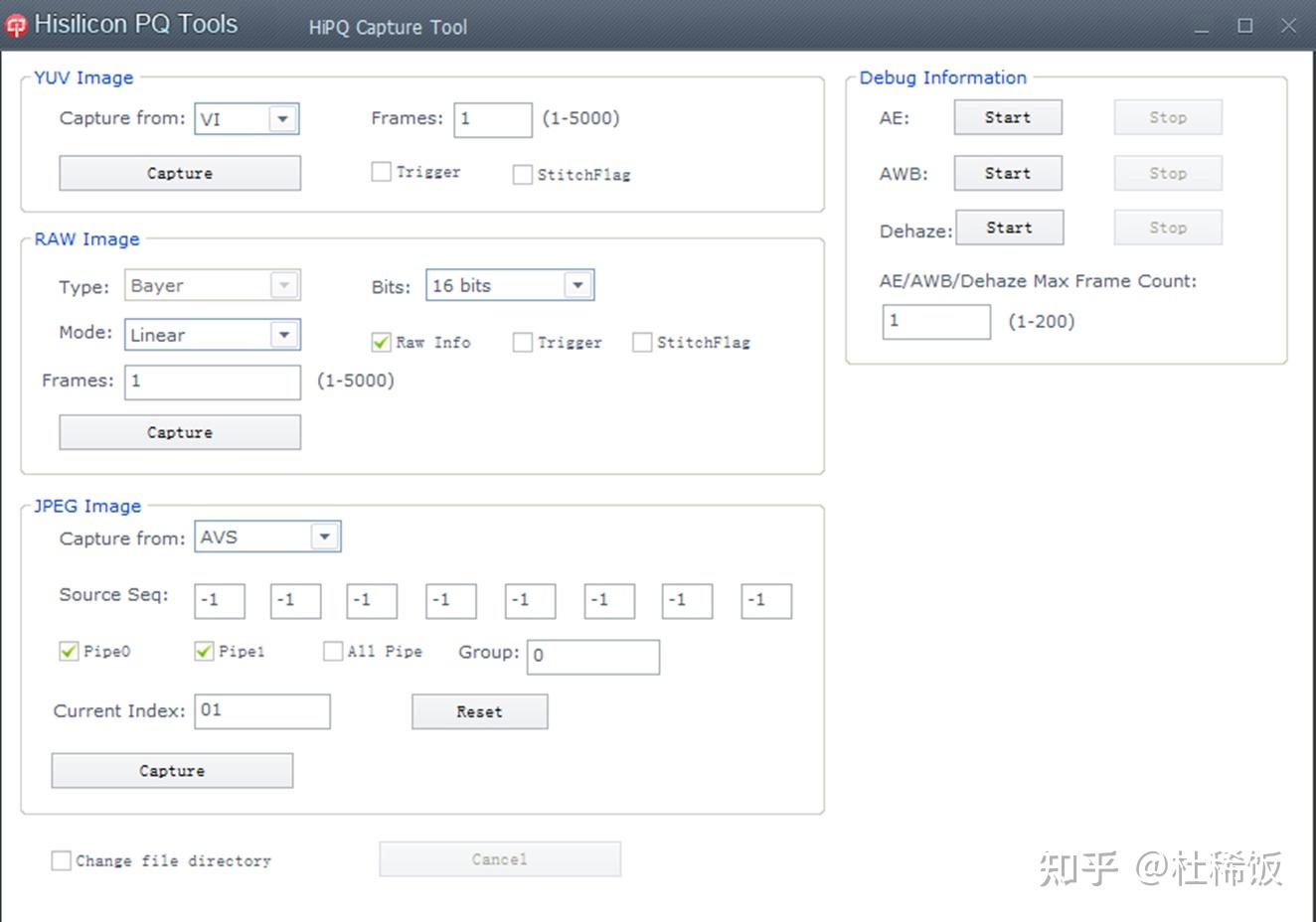
Task: Enable StitchFlag checkbox in RAW Image
Action: click(642, 342)
